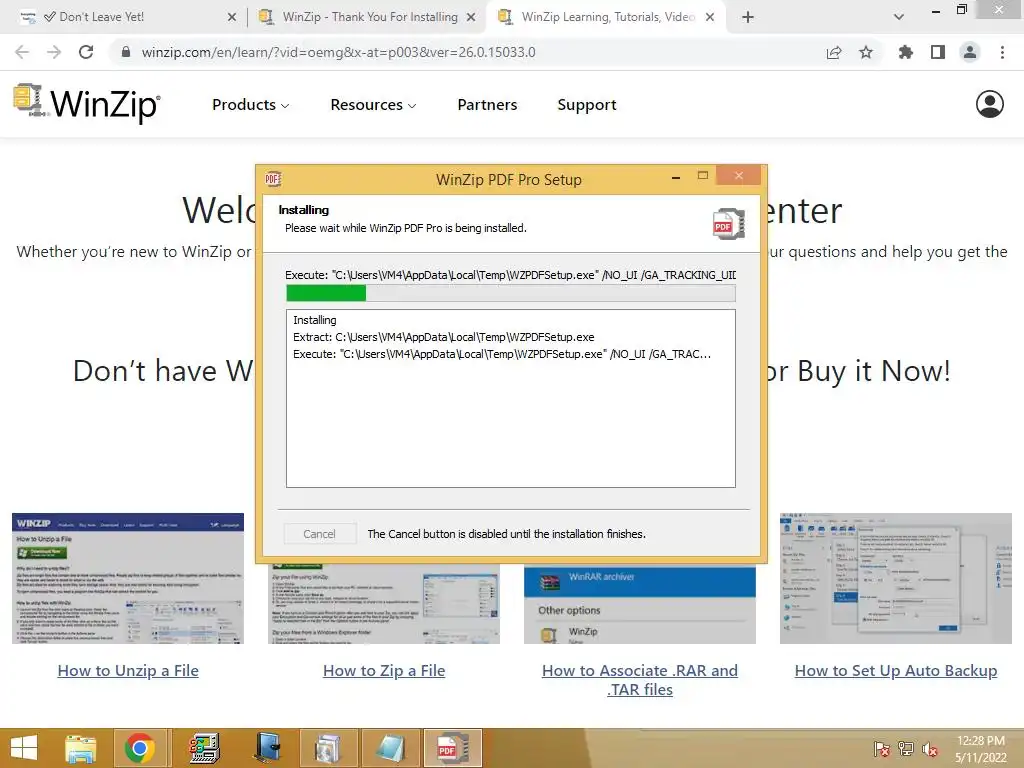1024x768 pixels.
Task: Click the address bar URL
Action: (x=338, y=52)
